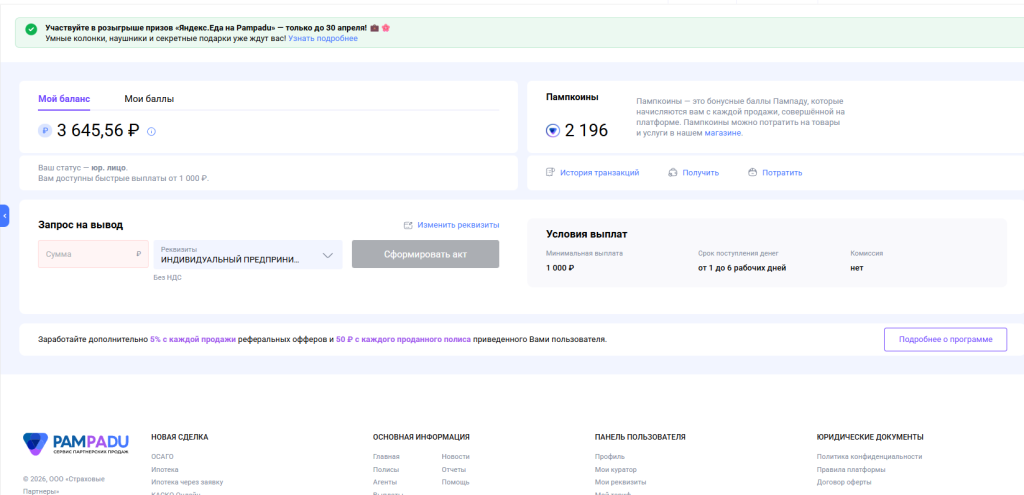The image size is (1024, 495).
Task: Open the Помощь footer link
Action: tap(455, 482)
